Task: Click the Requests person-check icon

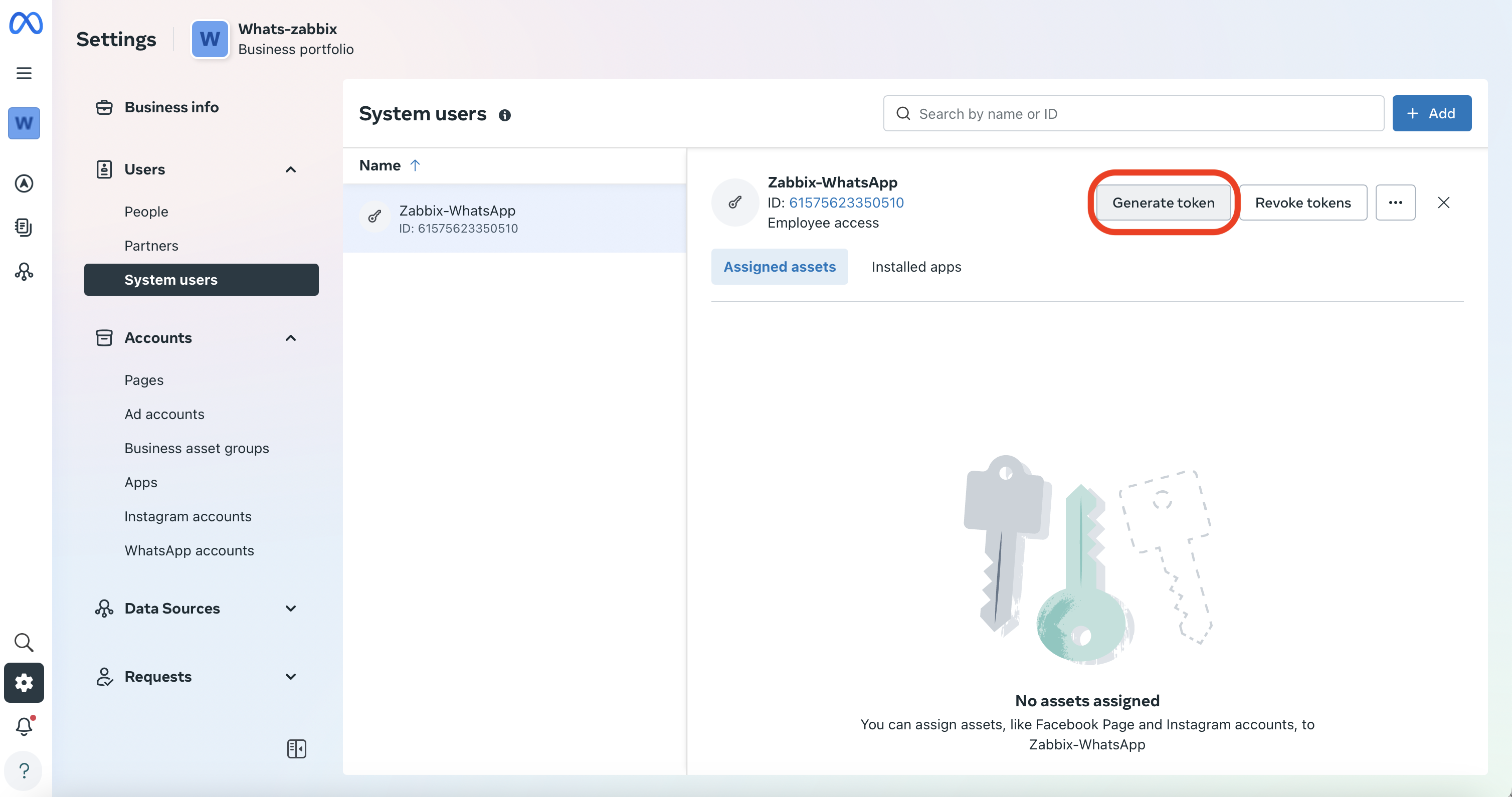Action: click(104, 677)
